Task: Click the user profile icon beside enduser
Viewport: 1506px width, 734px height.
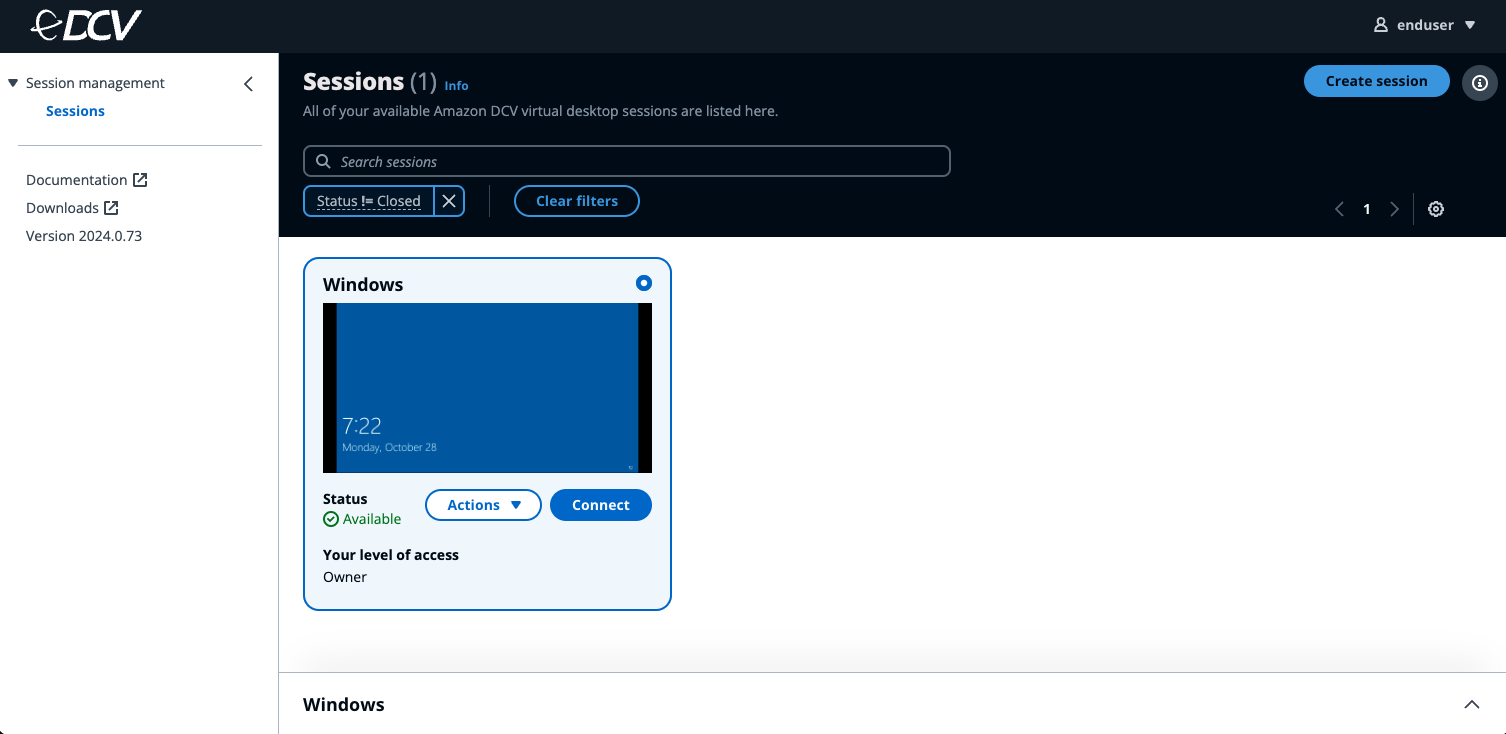Action: (x=1382, y=24)
